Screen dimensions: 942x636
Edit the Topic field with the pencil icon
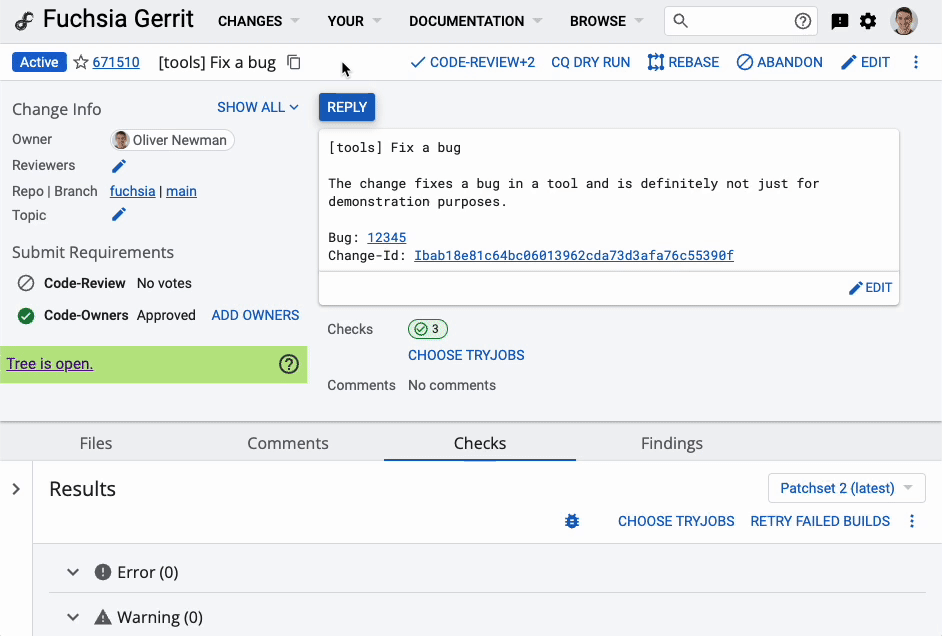point(118,215)
